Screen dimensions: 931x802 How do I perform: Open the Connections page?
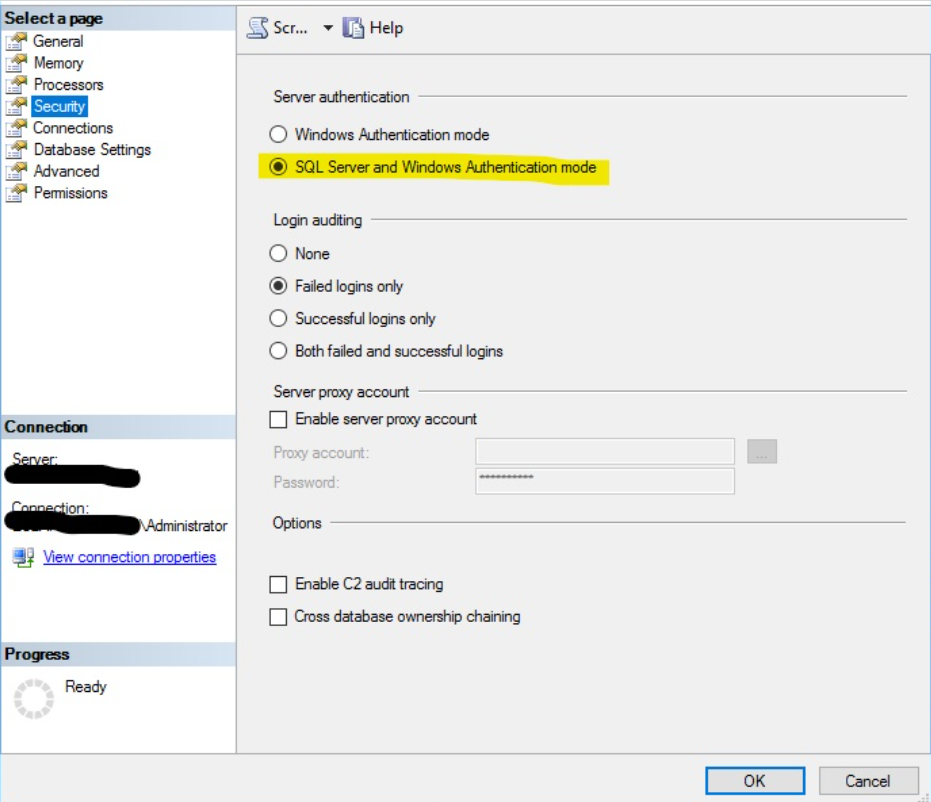coord(72,128)
